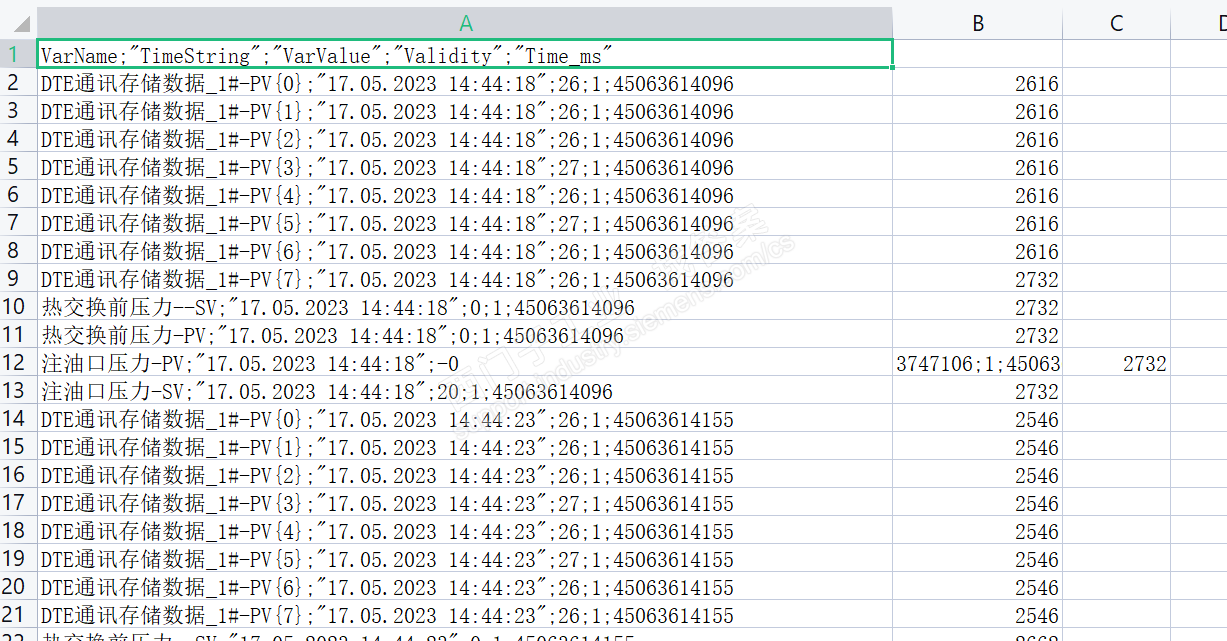This screenshot has height=641, width=1227.
Task: Click cell containing DTE PV{3} at 14:44:18
Action: tap(465, 167)
